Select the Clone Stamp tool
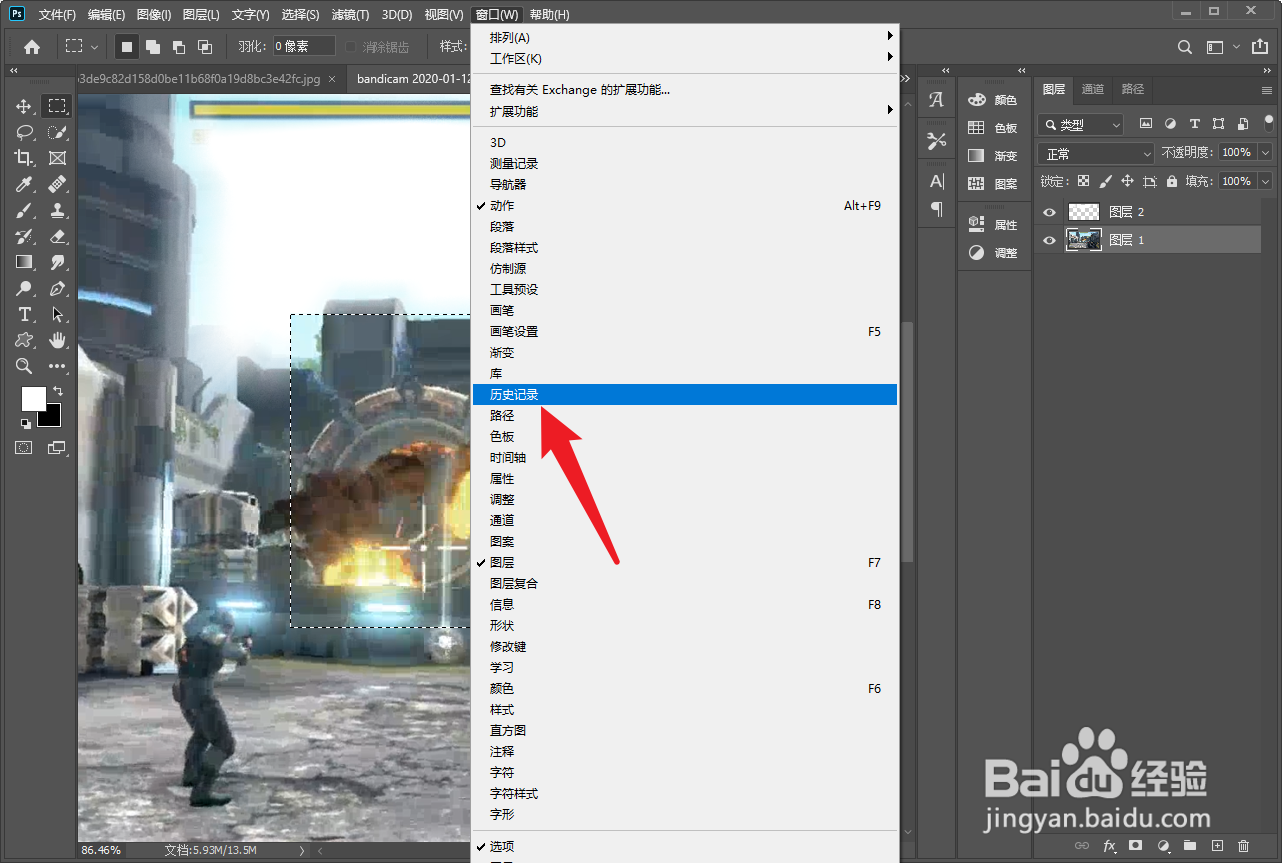1282x863 pixels. tap(57, 210)
